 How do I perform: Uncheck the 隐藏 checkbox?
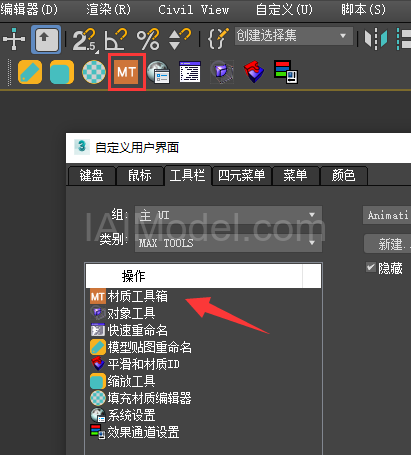coord(371,267)
